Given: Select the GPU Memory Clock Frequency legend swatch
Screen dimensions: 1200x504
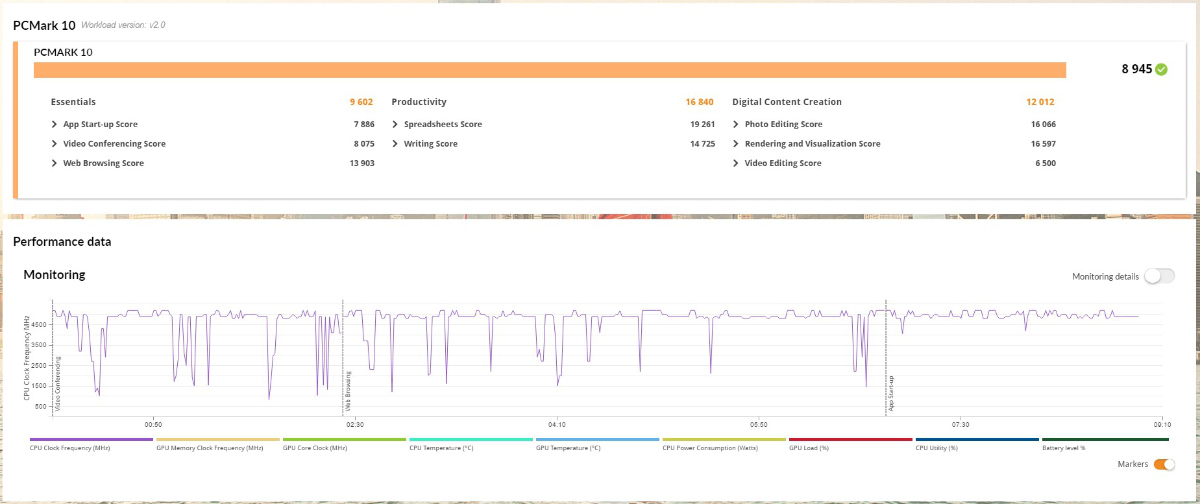Looking at the screenshot, I should tap(218, 439).
